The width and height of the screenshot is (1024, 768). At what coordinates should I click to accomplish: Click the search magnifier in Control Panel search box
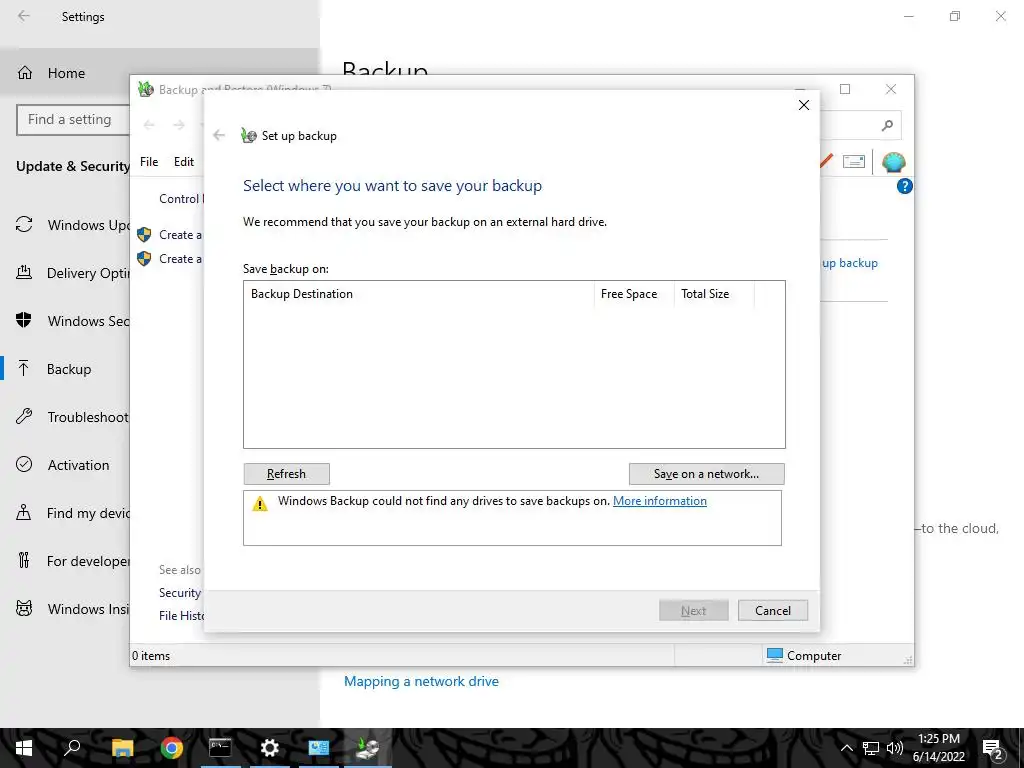coord(887,125)
